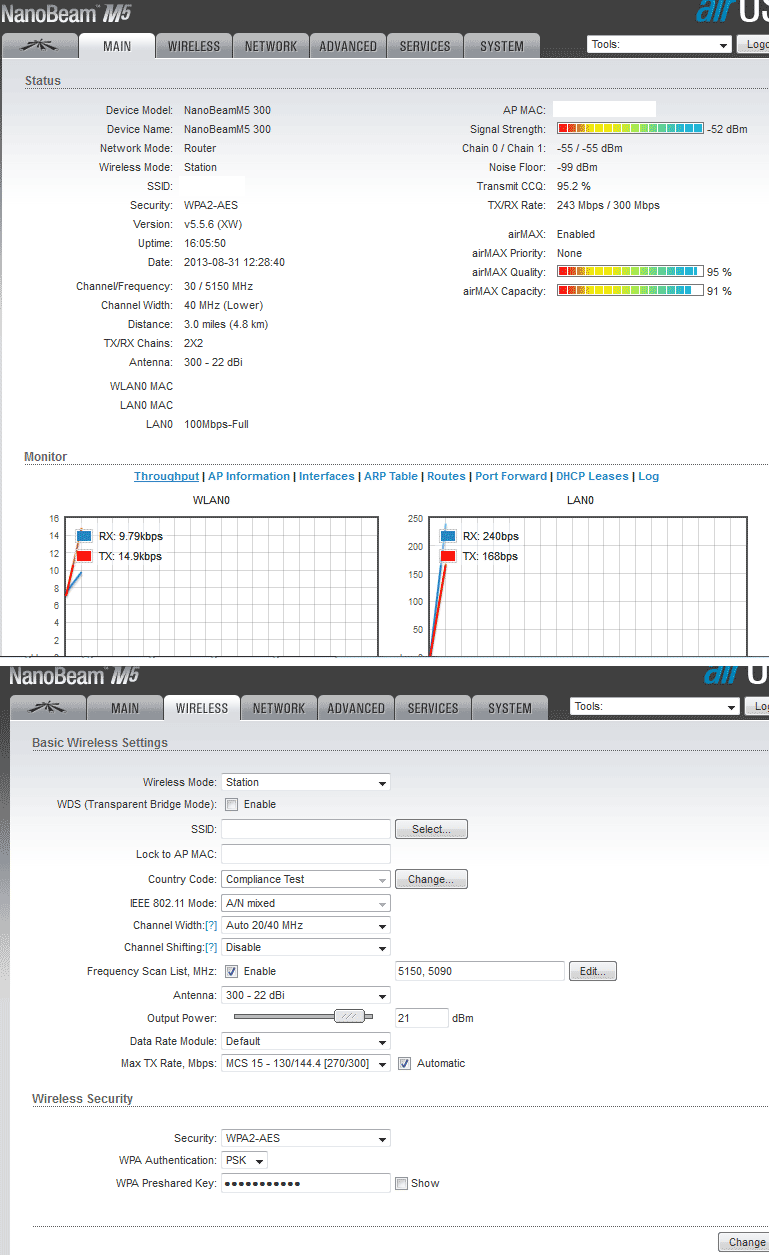Open the Channel Shifting [?] help icon
Image resolution: width=769 pixels, height=1255 pixels.
211,948
